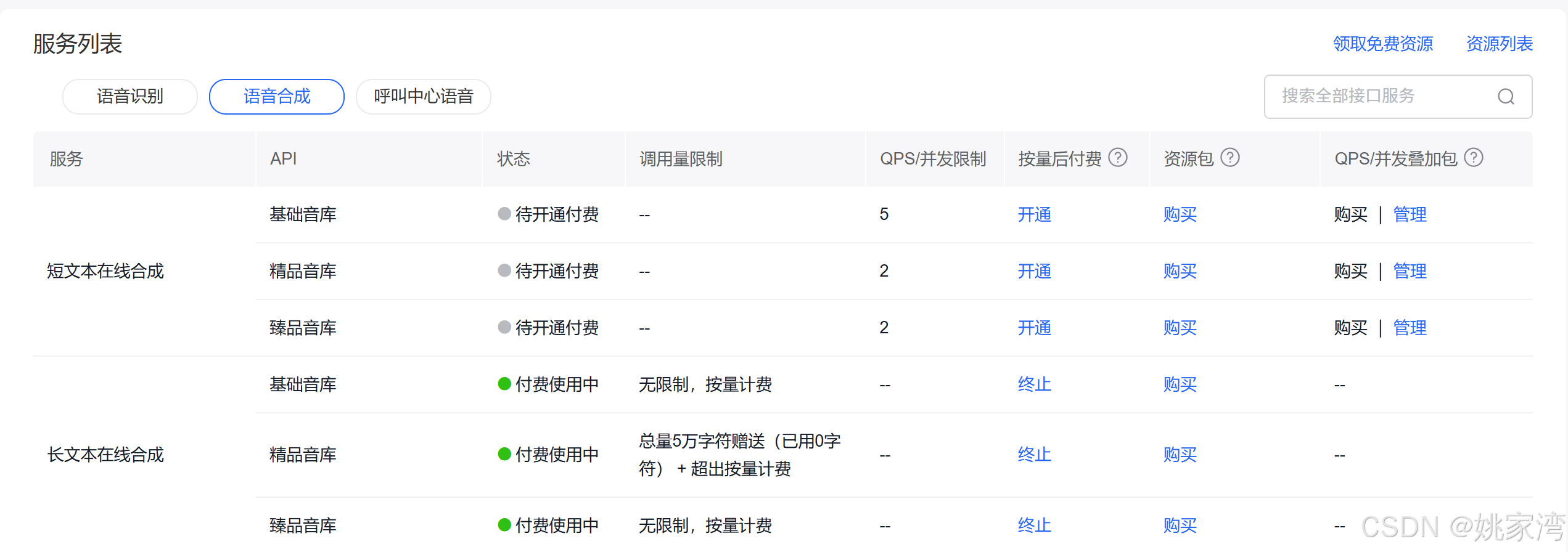1568x552 pixels.
Task: Click QPS value 5 for 短文本 基础音库
Action: click(x=884, y=214)
